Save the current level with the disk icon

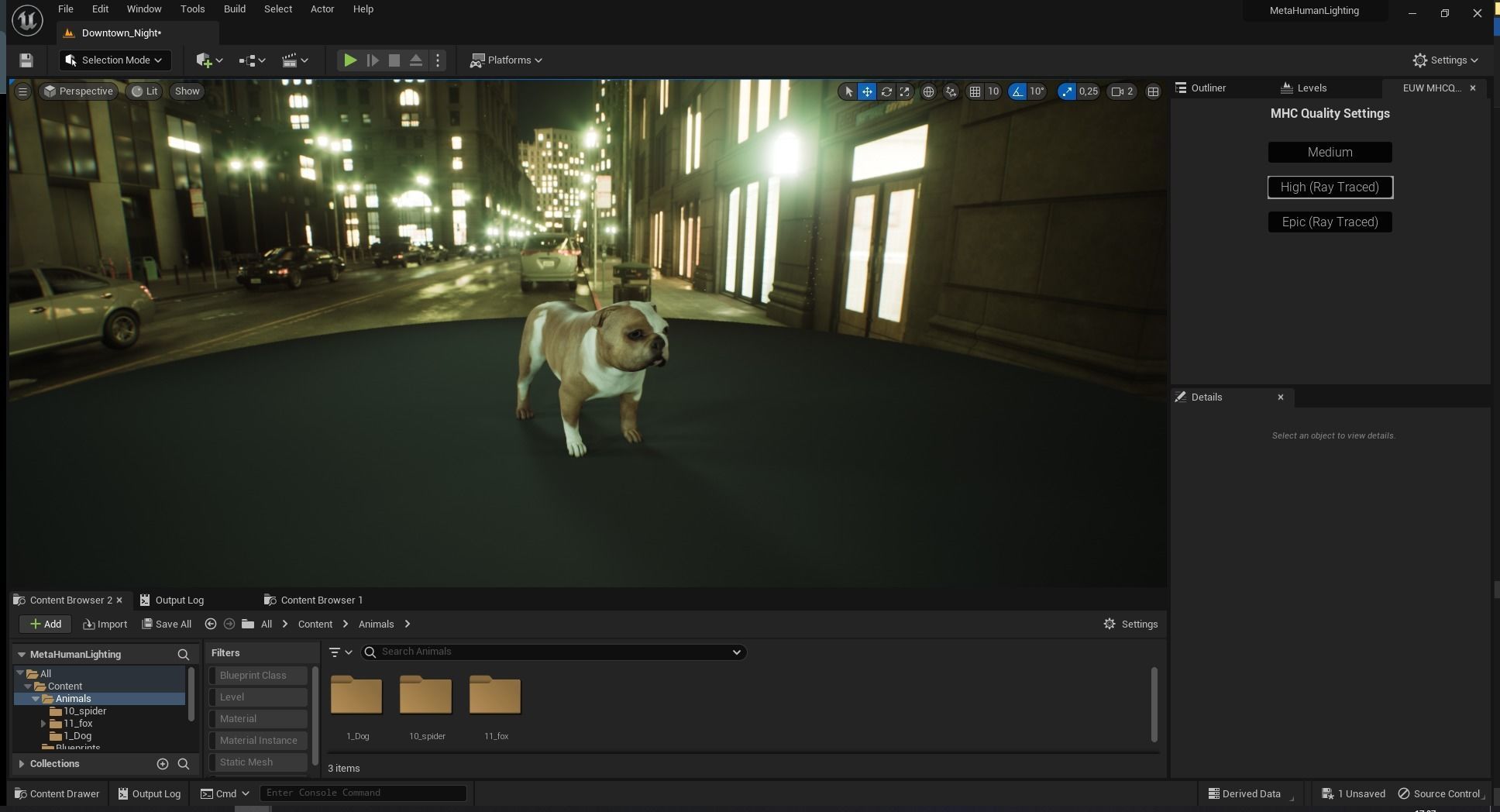tap(26, 60)
